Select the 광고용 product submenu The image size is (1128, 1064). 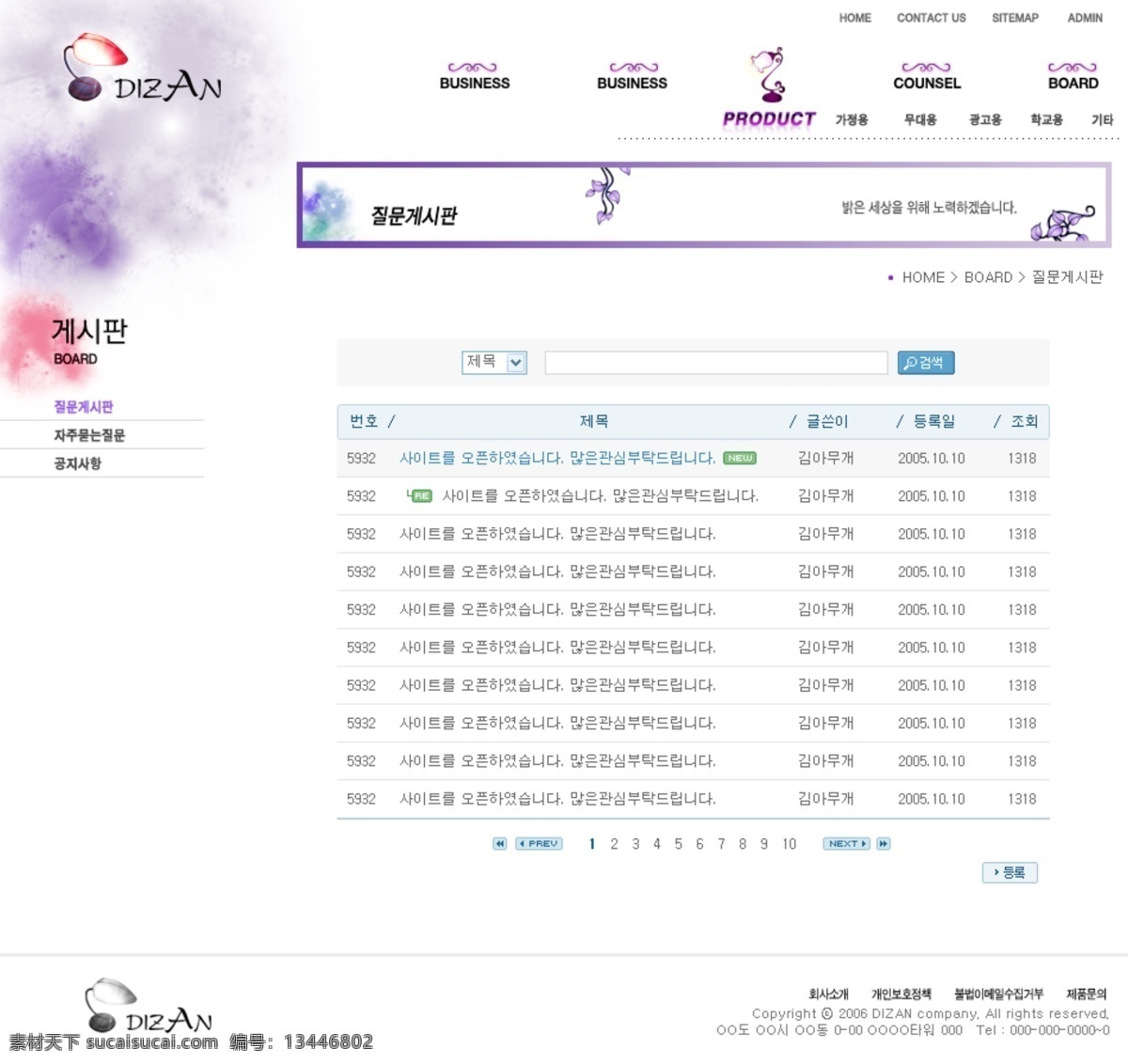(985, 120)
